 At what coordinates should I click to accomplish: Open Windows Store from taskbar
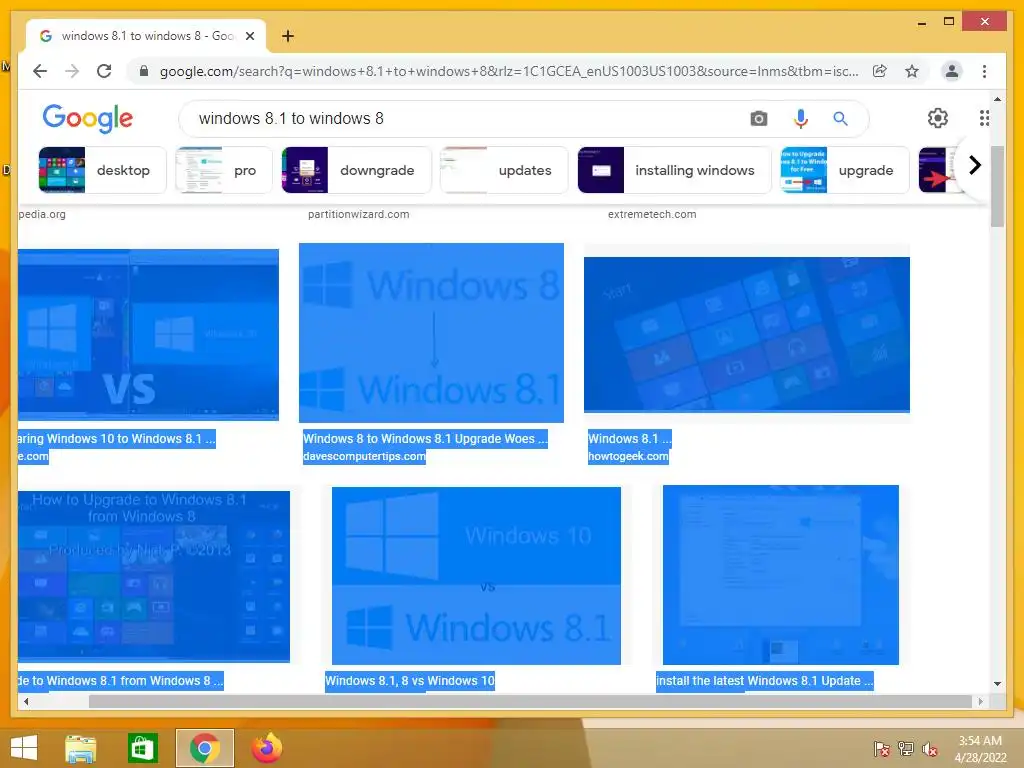(x=142, y=748)
